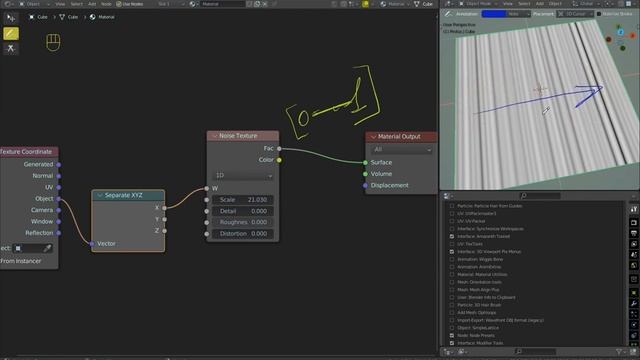
Task: Open the Placement 3D Cursor dropdown
Action: [x=575, y=14]
